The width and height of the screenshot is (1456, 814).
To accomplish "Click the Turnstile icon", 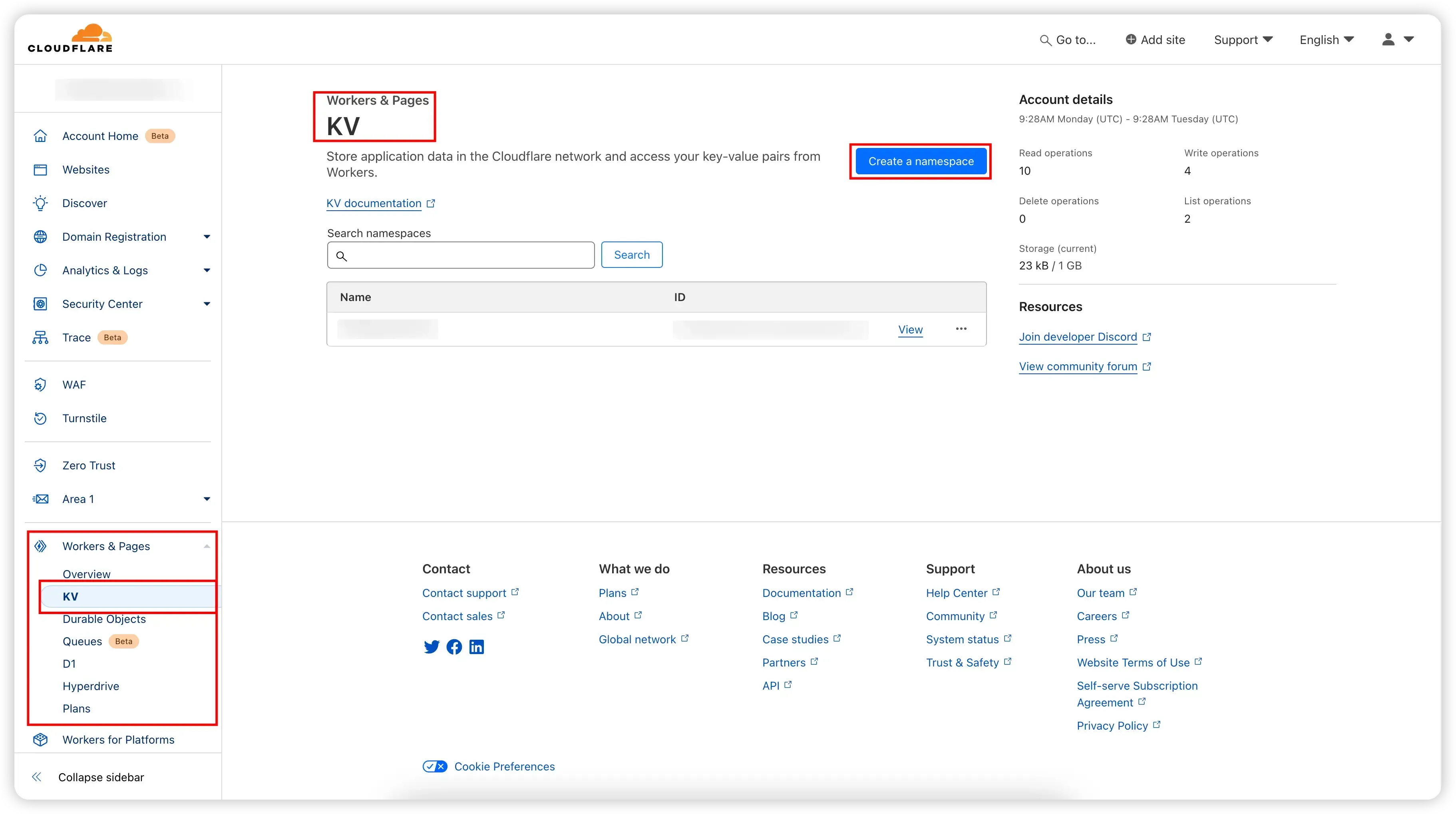I will click(x=40, y=418).
